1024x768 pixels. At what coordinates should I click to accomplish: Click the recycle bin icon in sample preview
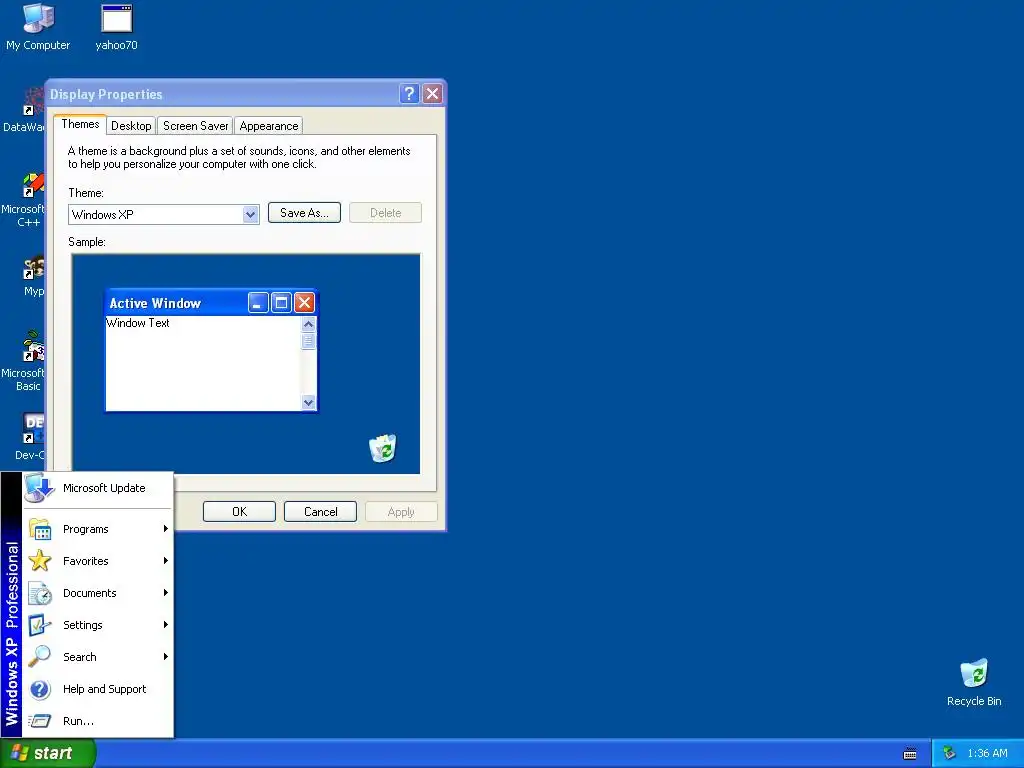click(383, 448)
